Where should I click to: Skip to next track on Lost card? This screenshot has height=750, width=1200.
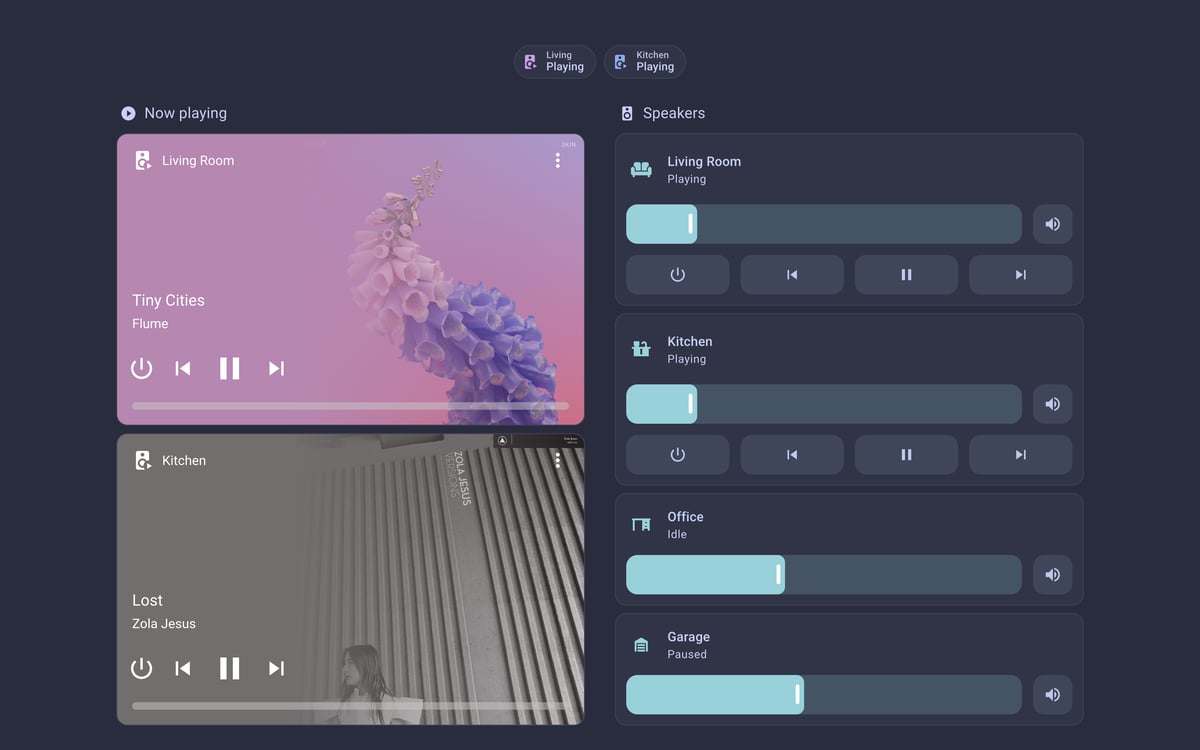coord(277,668)
